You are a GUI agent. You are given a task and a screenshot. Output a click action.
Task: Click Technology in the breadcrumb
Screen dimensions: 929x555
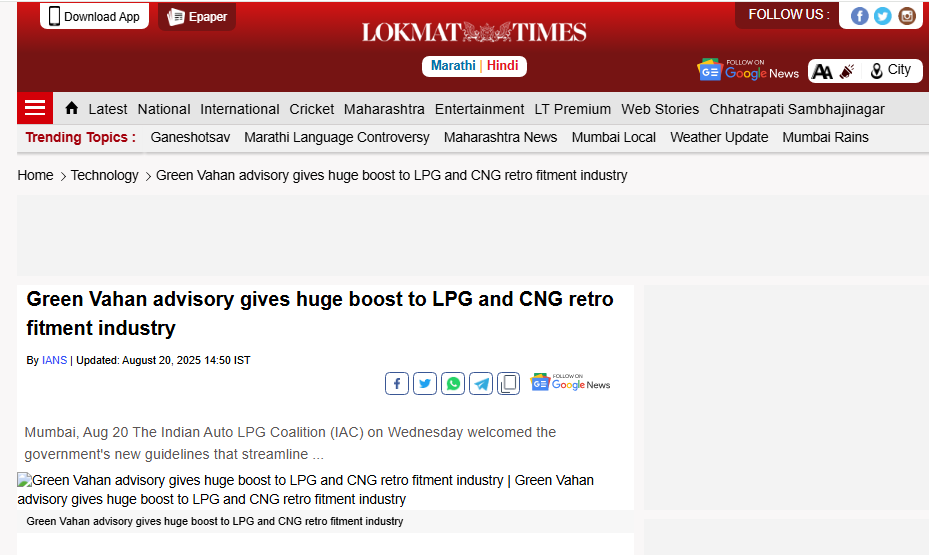pyautogui.click(x=104, y=175)
